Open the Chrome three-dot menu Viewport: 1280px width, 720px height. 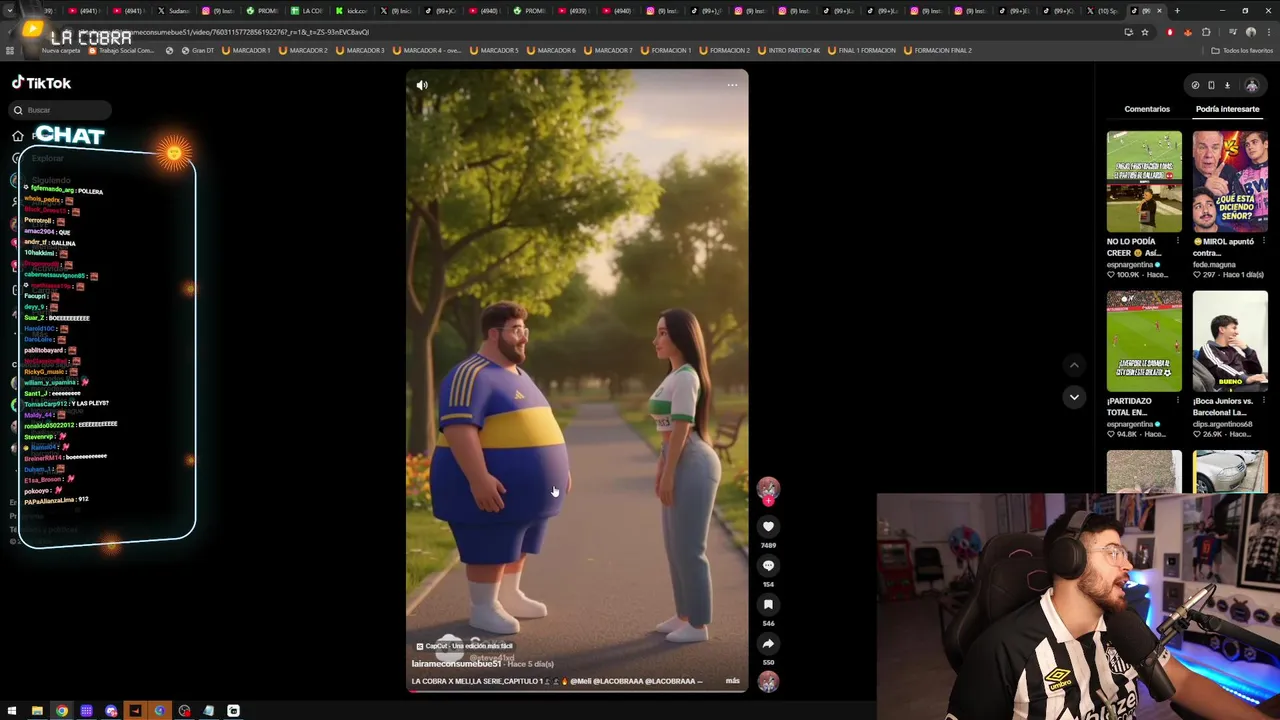[1269, 32]
